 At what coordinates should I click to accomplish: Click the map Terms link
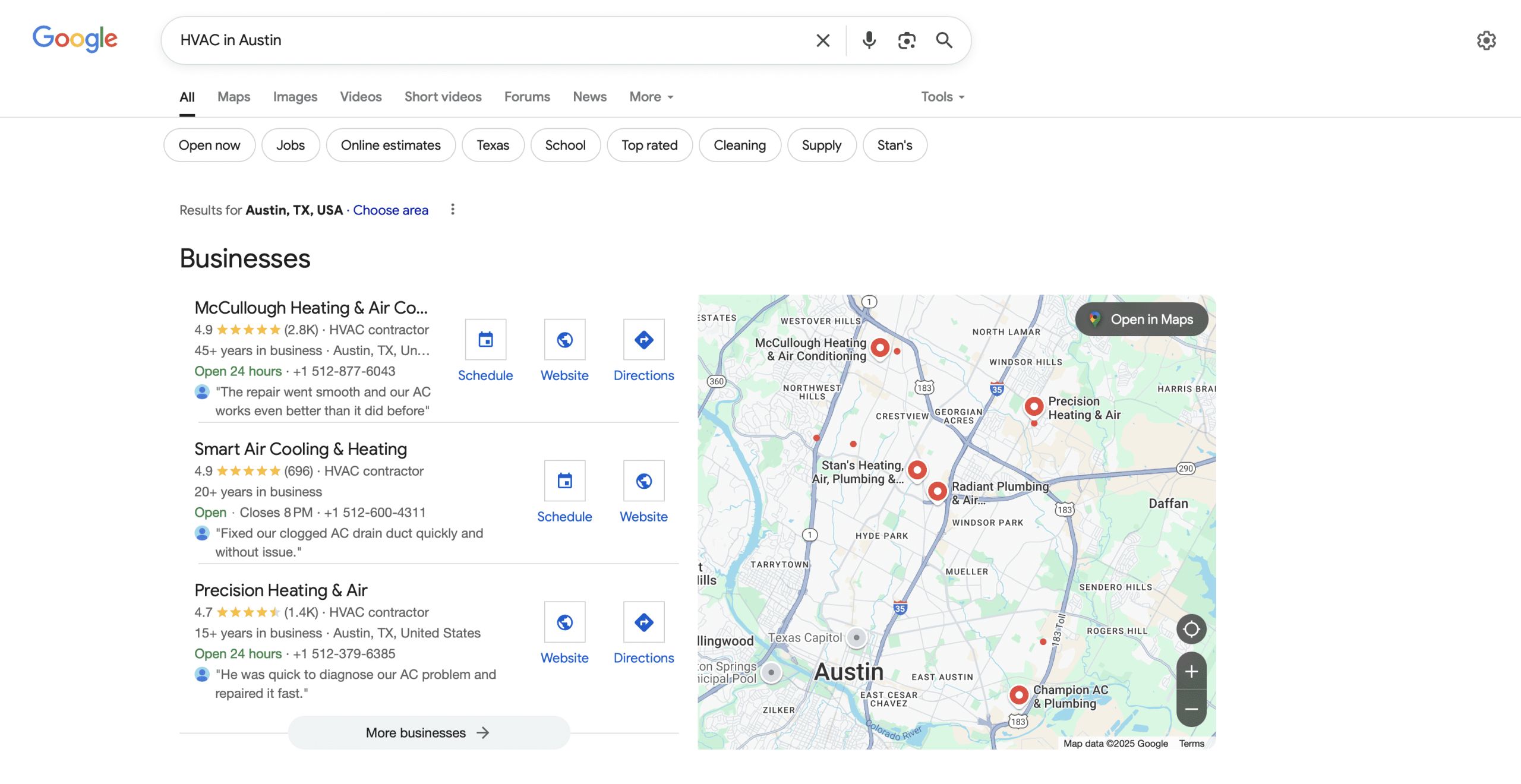point(1191,744)
